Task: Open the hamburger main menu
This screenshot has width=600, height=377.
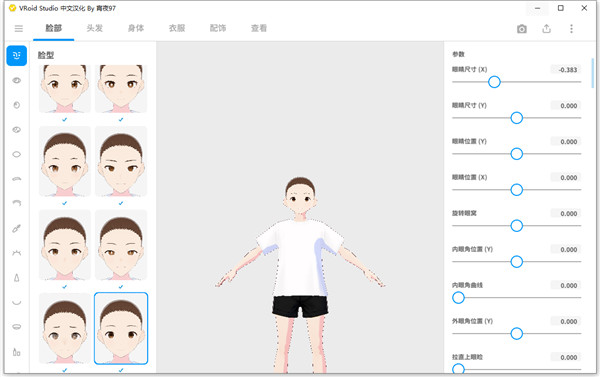Action: (x=19, y=29)
